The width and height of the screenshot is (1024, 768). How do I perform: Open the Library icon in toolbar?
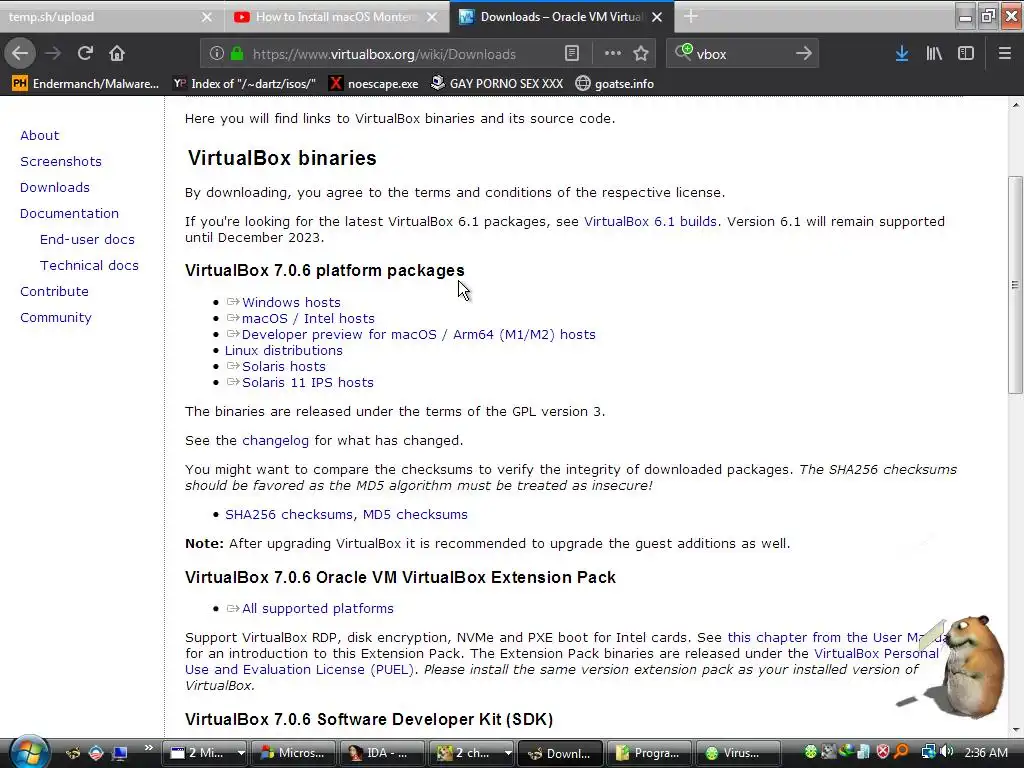pos(934,54)
